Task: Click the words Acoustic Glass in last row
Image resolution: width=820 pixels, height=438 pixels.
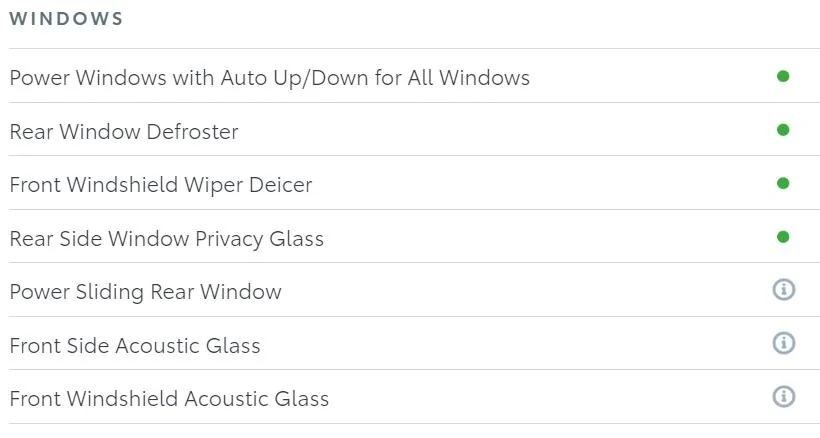Action: pyautogui.click(x=257, y=399)
